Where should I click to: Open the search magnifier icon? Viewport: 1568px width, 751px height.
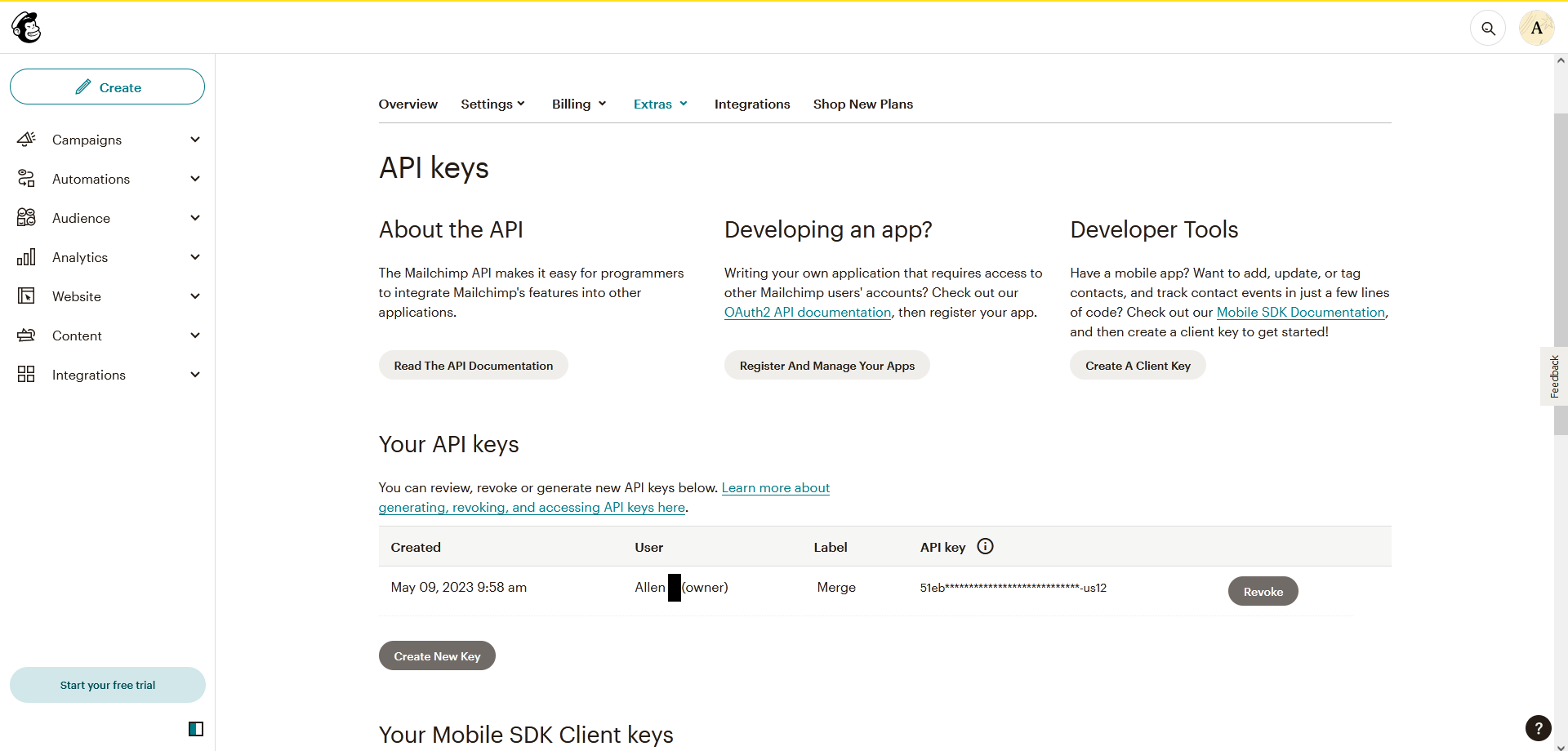[1488, 29]
